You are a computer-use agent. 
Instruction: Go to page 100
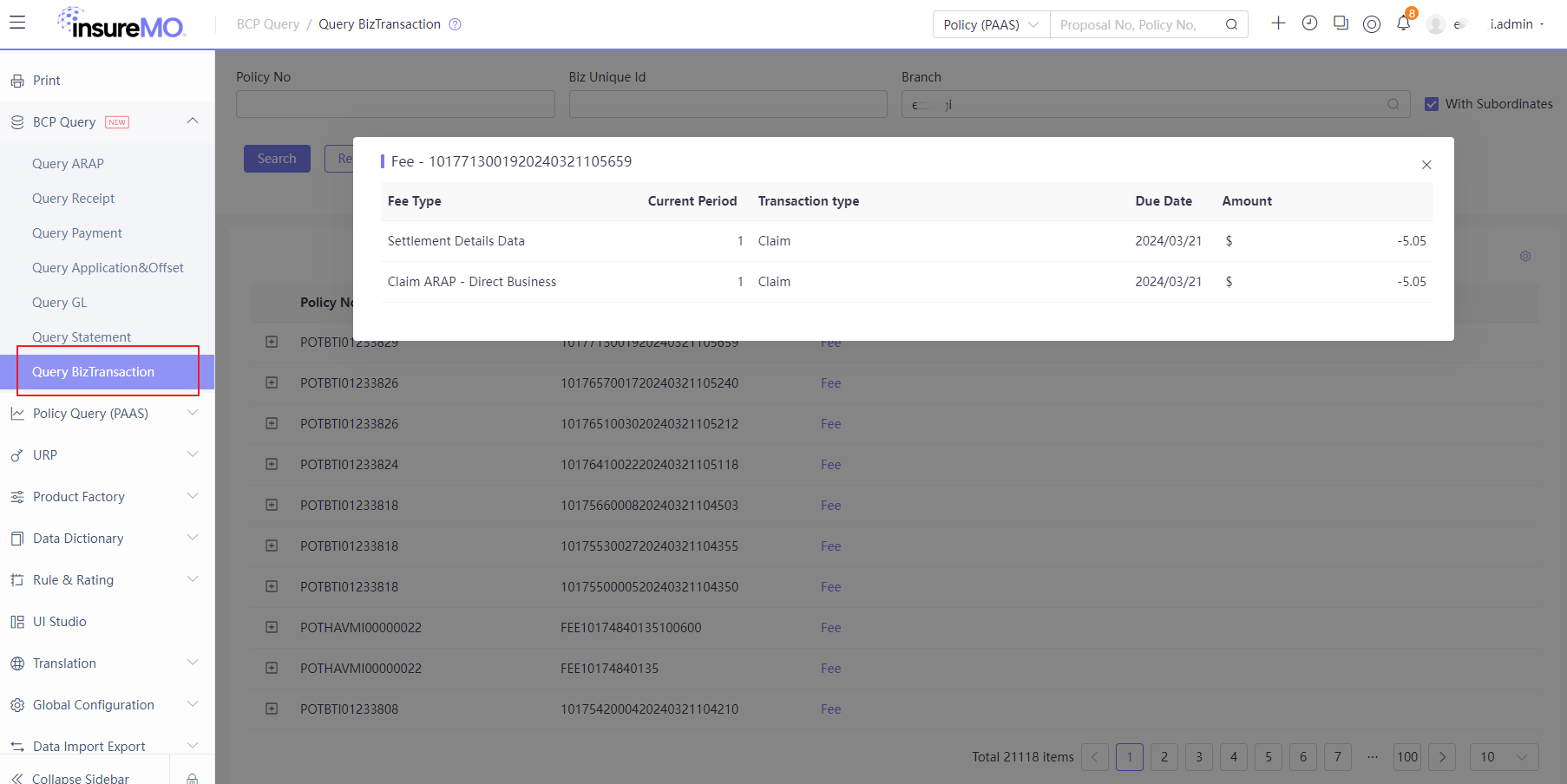(1407, 757)
